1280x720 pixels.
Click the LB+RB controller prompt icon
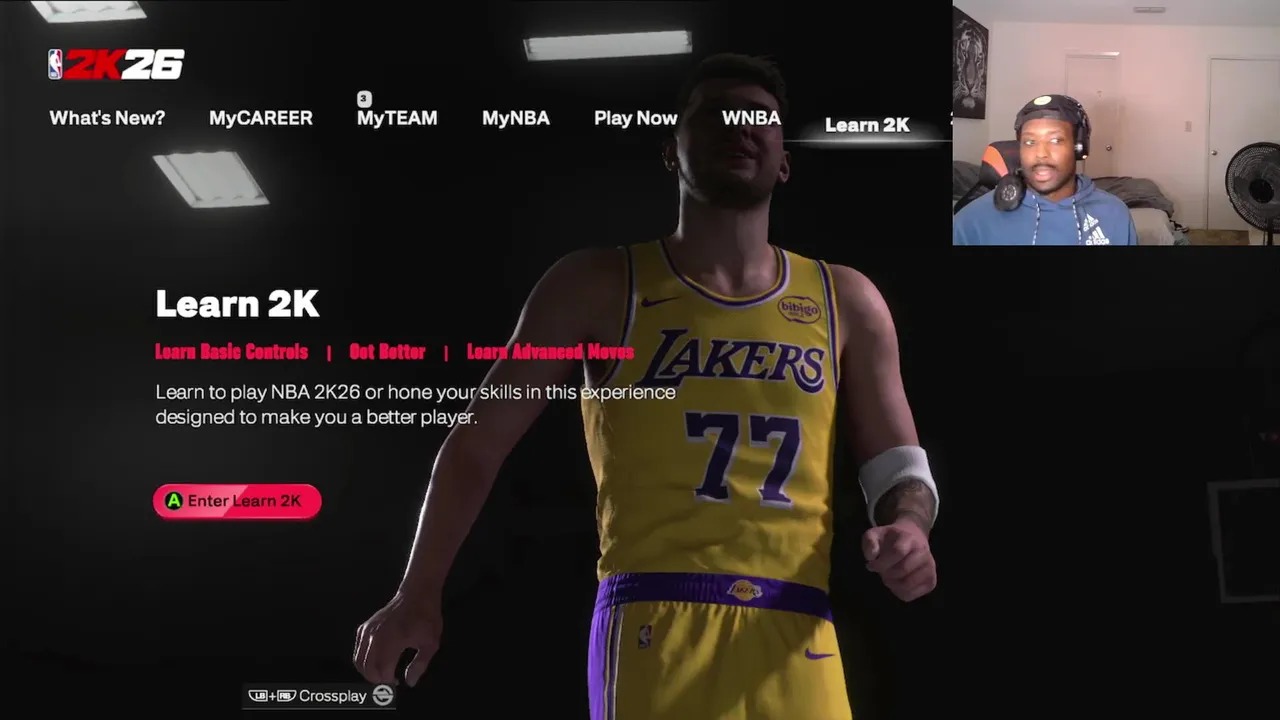(271, 696)
